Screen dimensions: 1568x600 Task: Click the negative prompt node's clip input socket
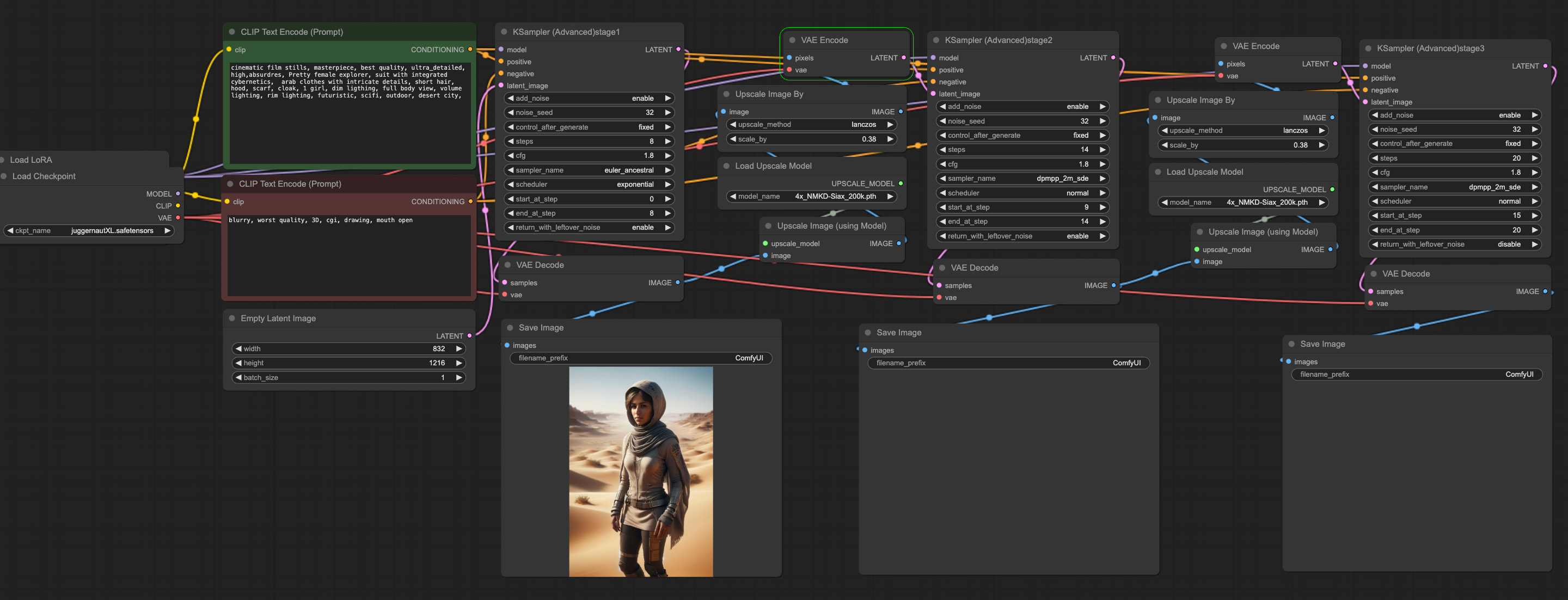pos(227,201)
